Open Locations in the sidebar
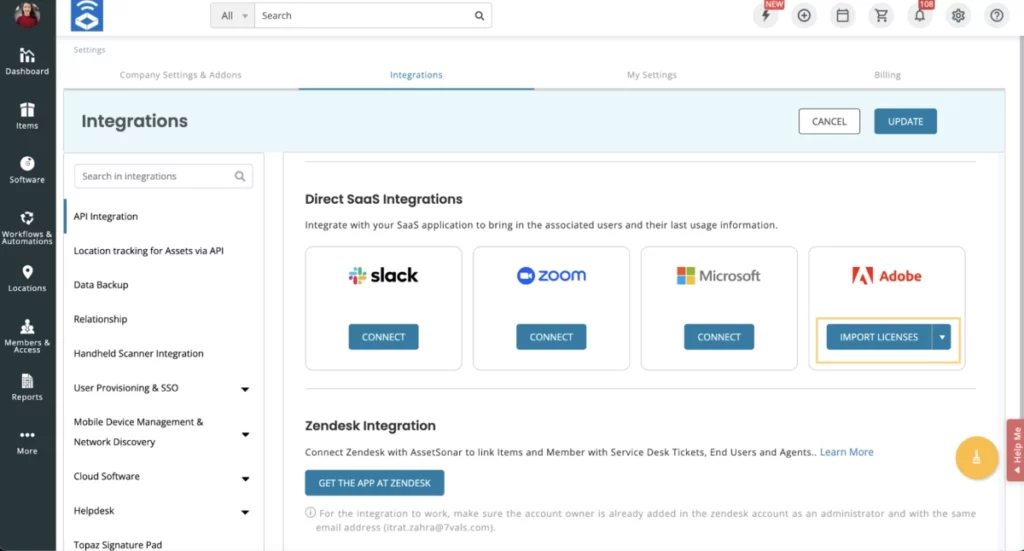This screenshot has width=1024, height=551. point(27,279)
